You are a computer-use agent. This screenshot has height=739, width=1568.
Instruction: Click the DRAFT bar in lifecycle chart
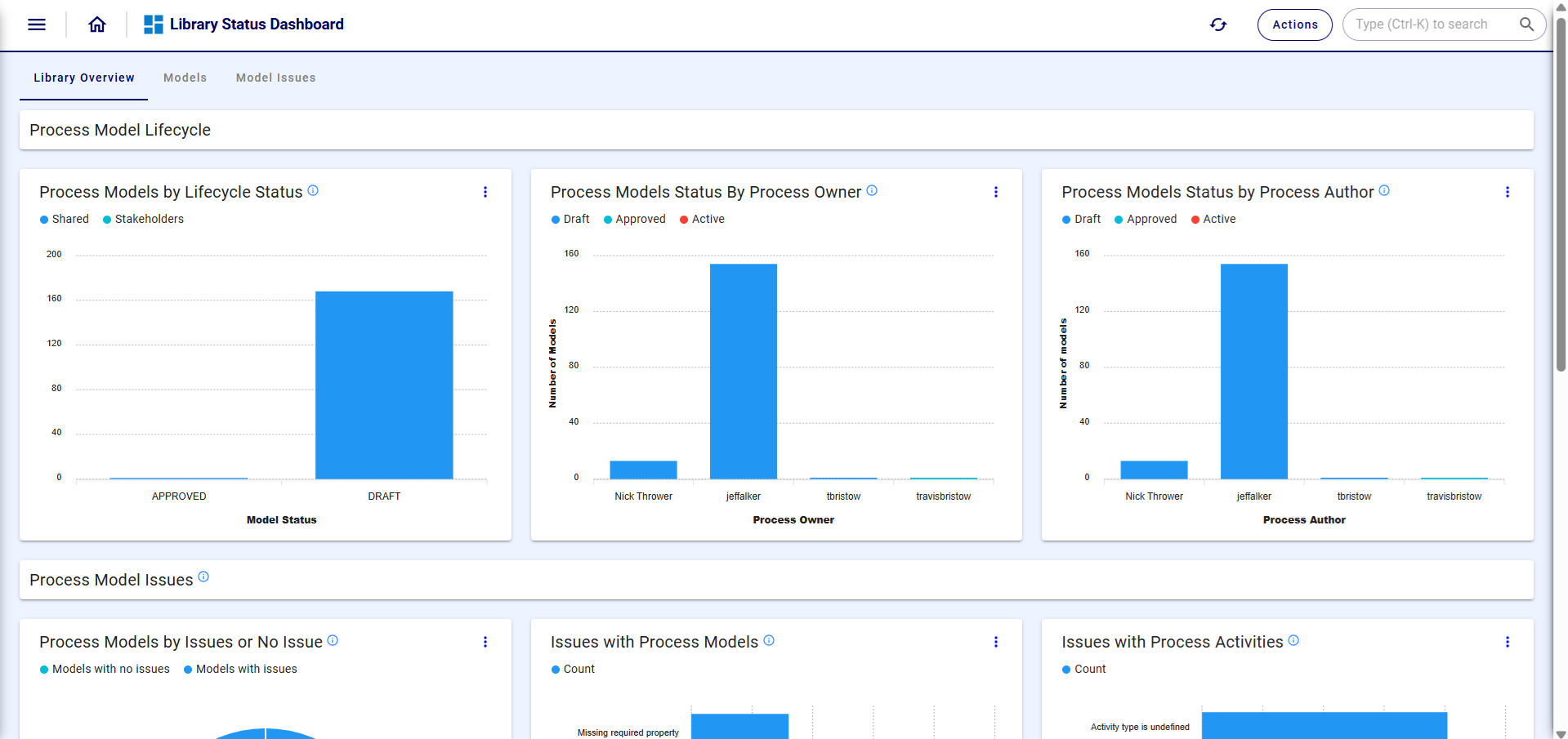(384, 385)
